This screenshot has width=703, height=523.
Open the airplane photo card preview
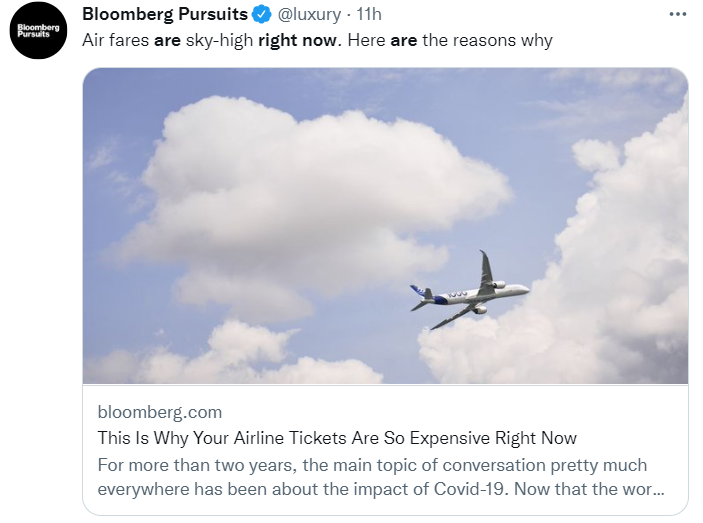(x=385, y=226)
